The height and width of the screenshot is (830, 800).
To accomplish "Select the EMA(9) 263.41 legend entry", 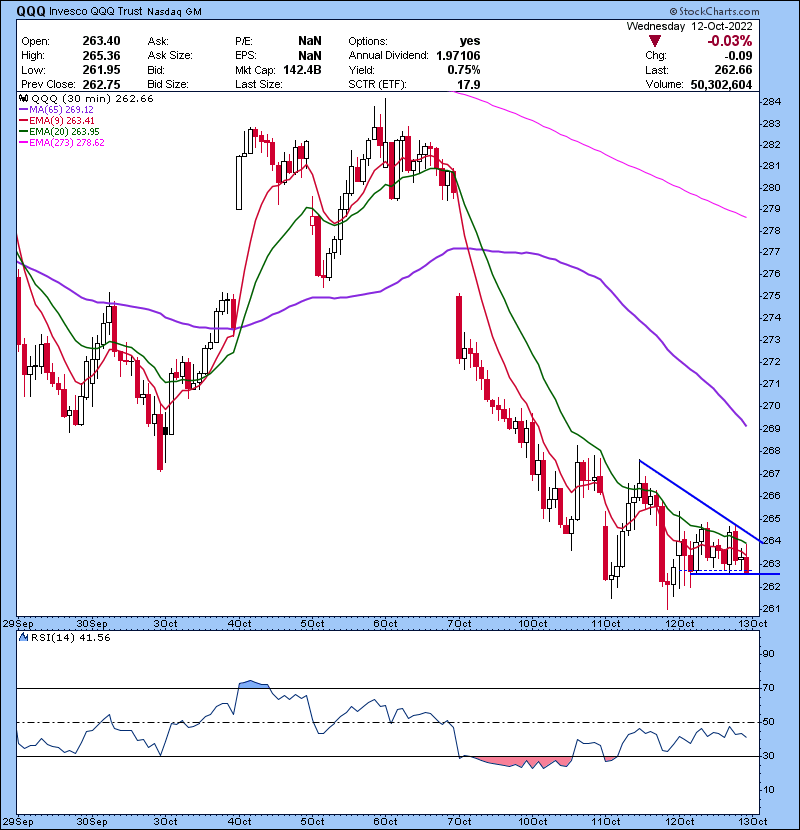I will [56, 121].
